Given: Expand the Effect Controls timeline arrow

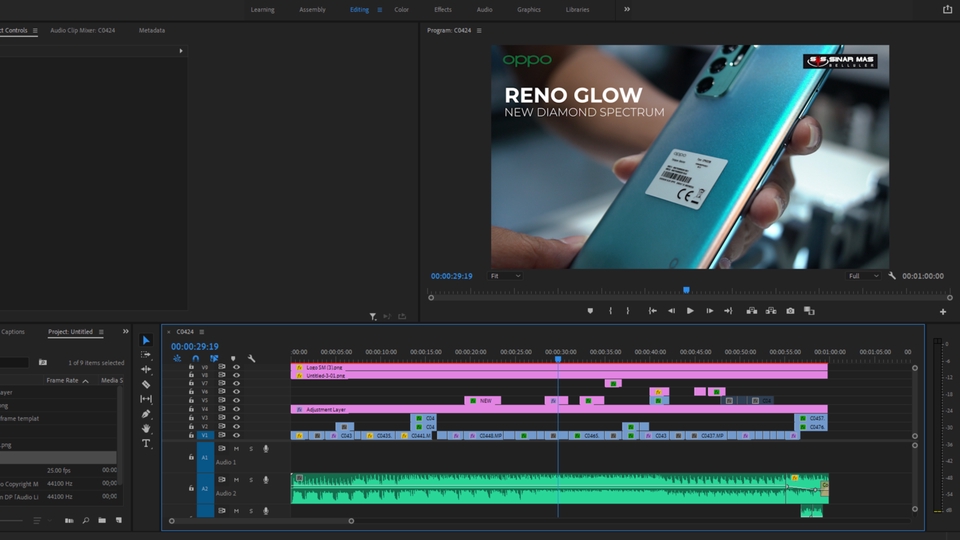Looking at the screenshot, I should 181,51.
